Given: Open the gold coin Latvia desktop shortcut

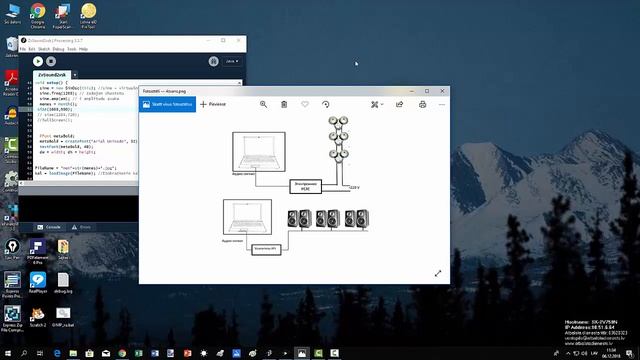Looking at the screenshot, I should point(89,16).
